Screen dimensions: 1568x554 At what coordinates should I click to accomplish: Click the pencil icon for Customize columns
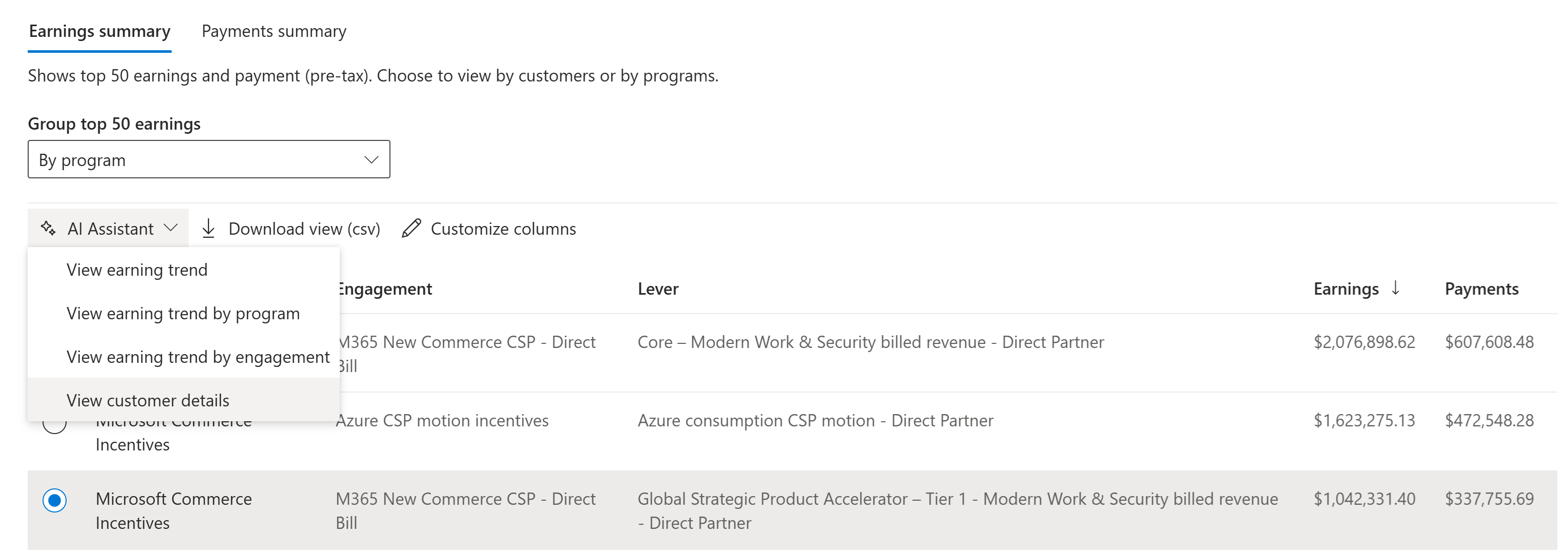click(411, 228)
